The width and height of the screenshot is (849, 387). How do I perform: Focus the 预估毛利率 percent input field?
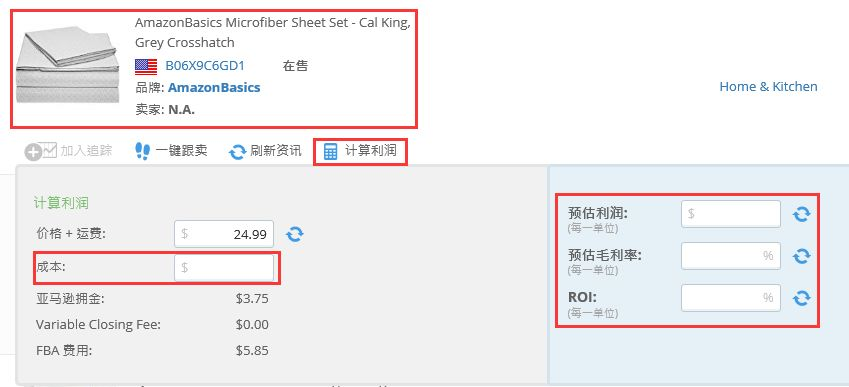[730, 256]
